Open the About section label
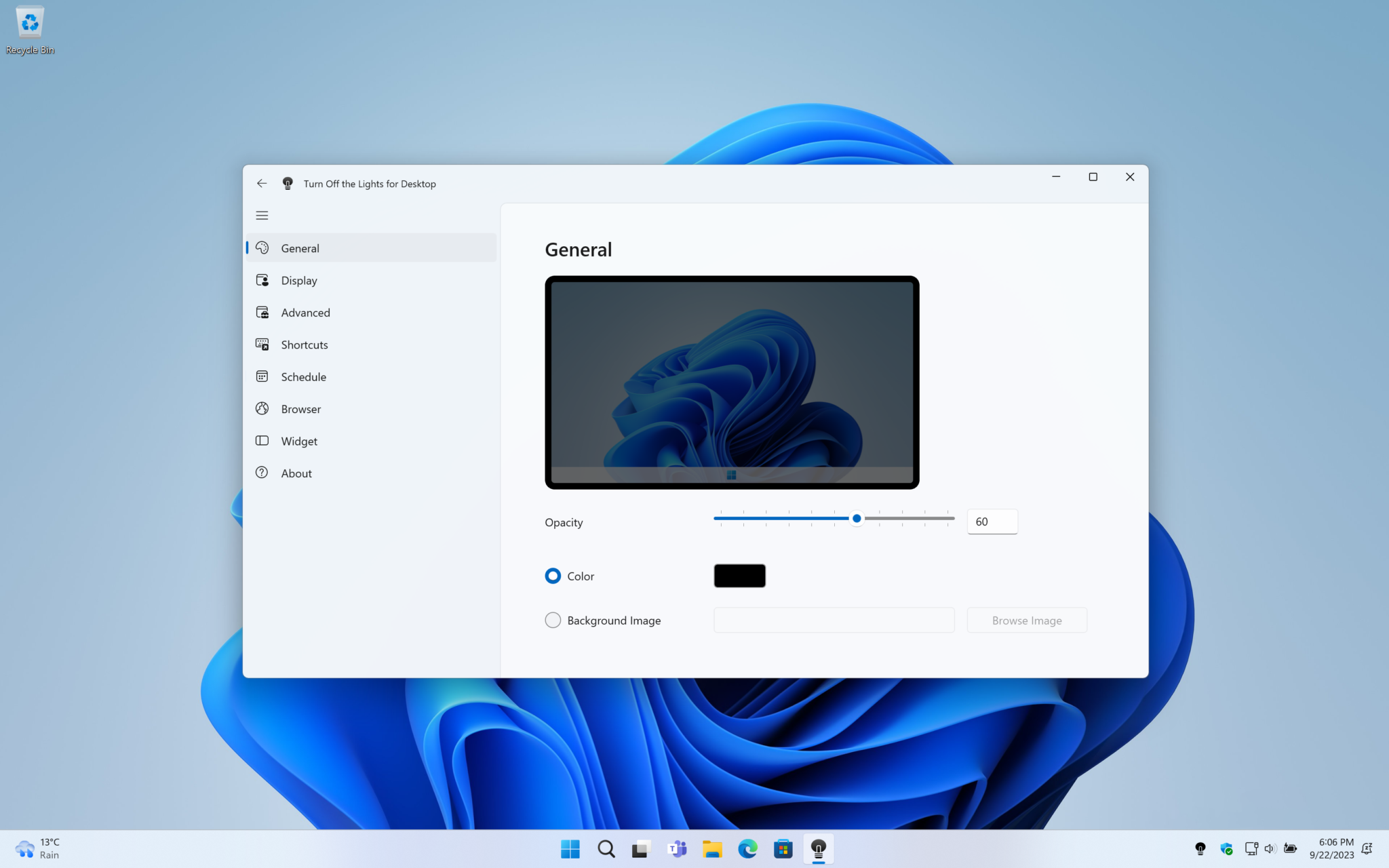 [x=296, y=473]
